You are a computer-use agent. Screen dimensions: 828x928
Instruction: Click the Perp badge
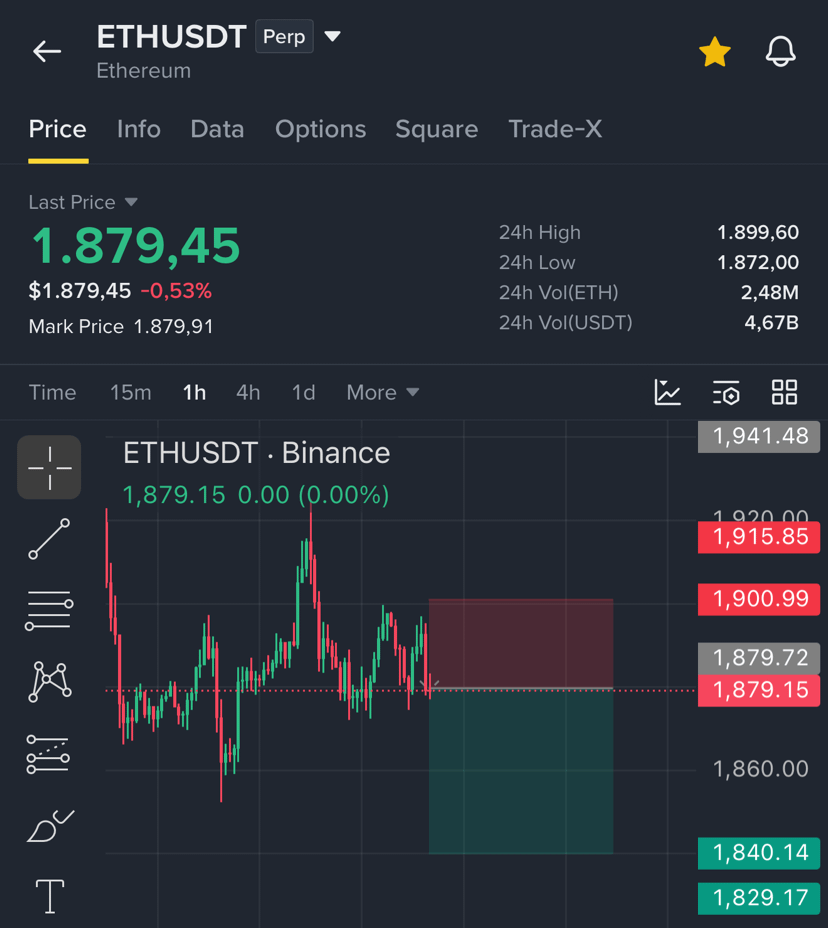tap(284, 36)
